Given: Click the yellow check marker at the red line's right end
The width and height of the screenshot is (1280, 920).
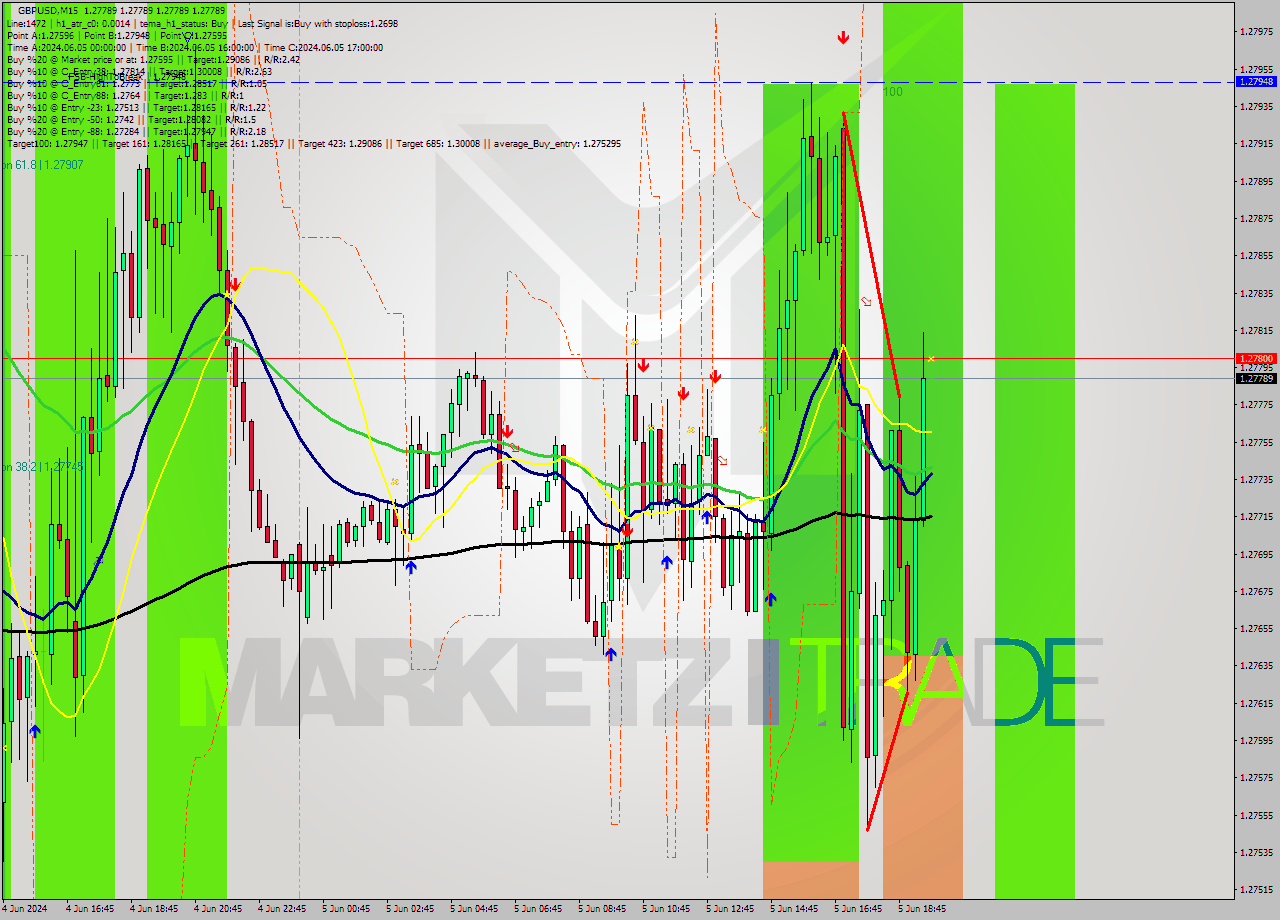Looking at the screenshot, I should click(932, 357).
